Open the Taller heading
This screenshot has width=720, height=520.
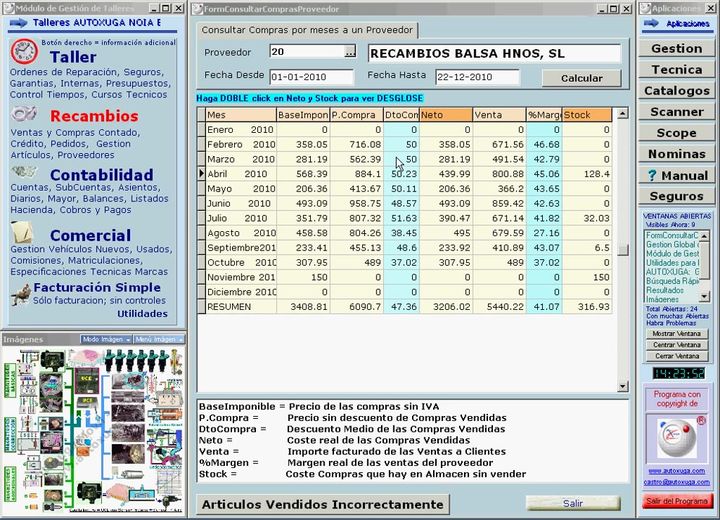coord(73,57)
